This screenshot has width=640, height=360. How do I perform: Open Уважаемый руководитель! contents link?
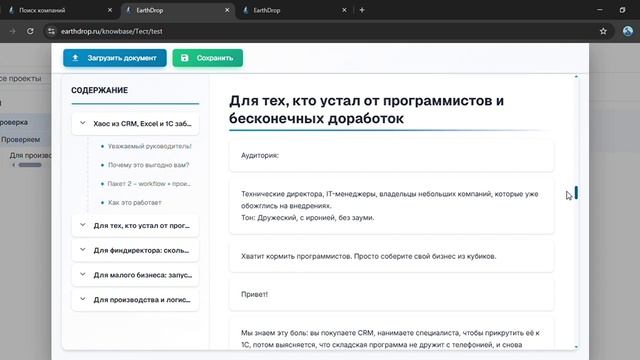(149, 146)
